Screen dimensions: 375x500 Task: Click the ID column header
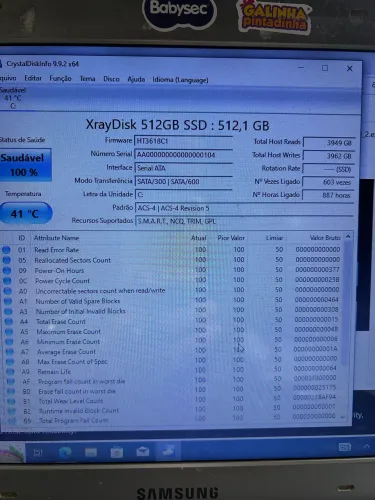point(22,238)
